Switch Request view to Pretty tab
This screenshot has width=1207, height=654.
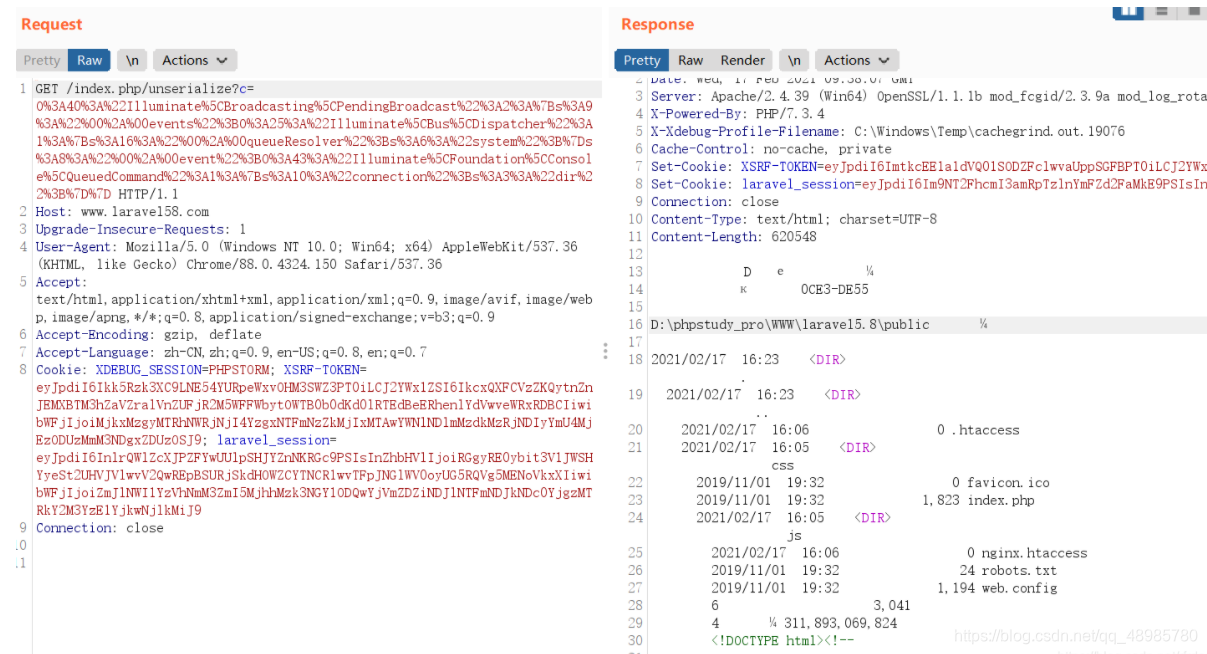point(42,60)
